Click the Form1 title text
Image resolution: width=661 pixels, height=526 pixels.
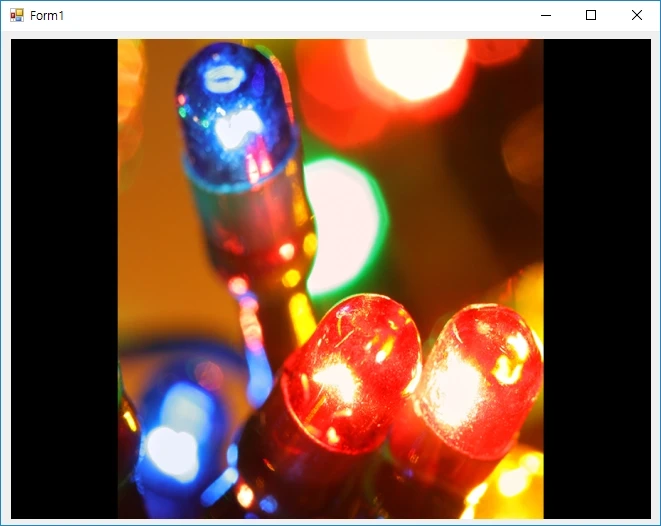click(47, 16)
